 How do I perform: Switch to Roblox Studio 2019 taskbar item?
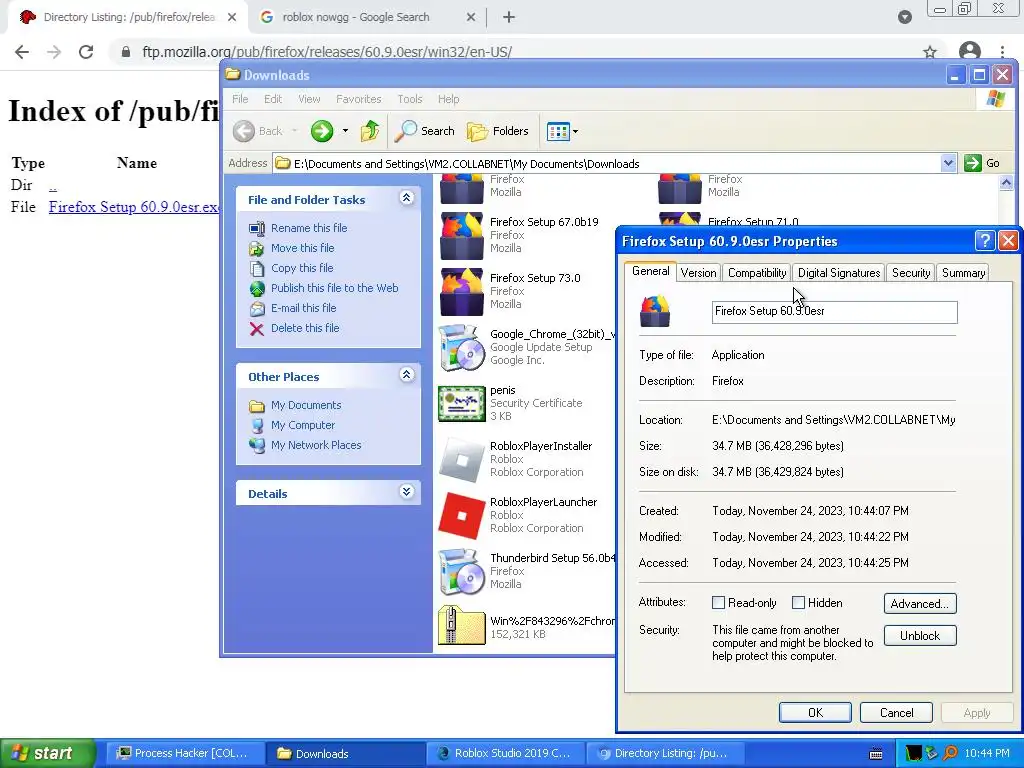pyautogui.click(x=505, y=753)
